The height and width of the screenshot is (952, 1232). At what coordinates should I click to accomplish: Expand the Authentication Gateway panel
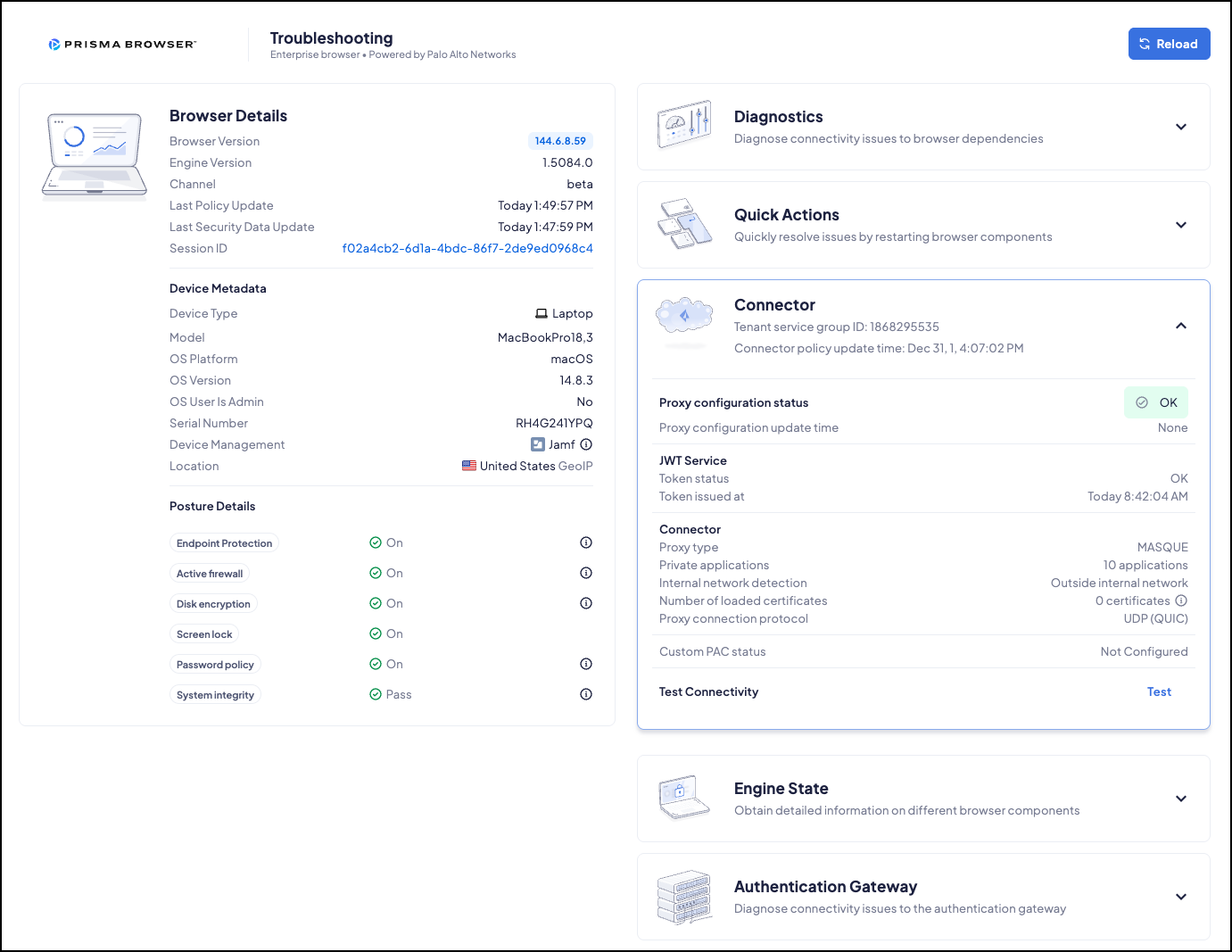click(x=1181, y=897)
